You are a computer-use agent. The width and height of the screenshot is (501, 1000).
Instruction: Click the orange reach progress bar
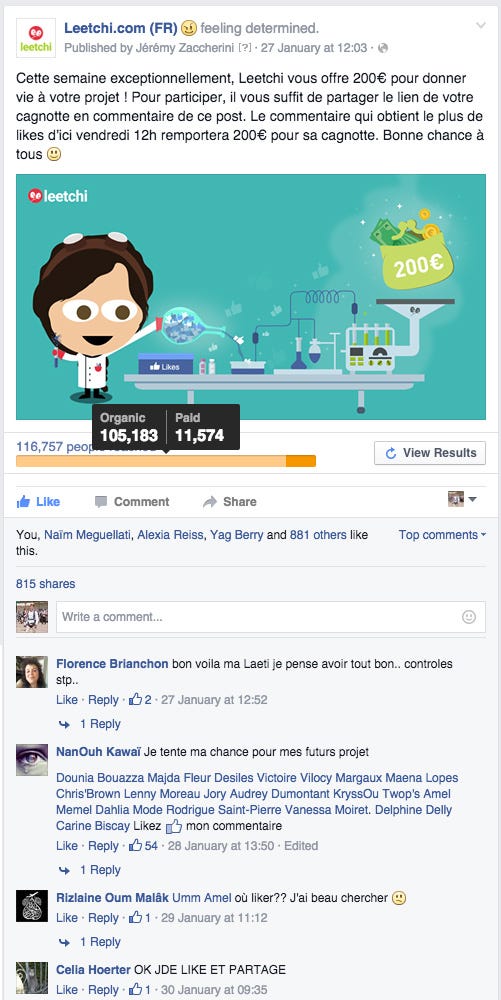point(166,461)
